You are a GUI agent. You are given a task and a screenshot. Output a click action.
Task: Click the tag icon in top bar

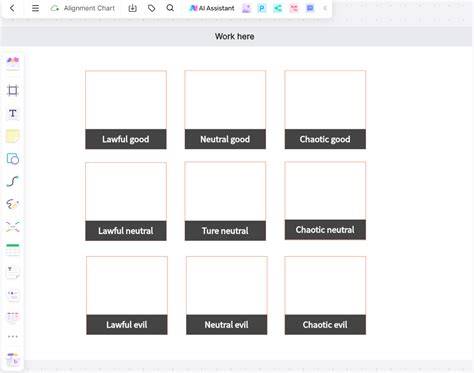pos(151,8)
